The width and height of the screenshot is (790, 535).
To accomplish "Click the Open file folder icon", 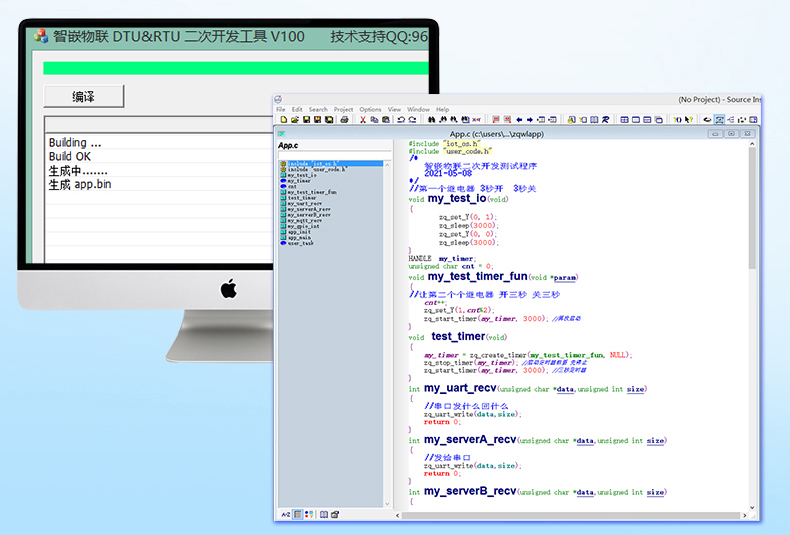I will coord(294,120).
